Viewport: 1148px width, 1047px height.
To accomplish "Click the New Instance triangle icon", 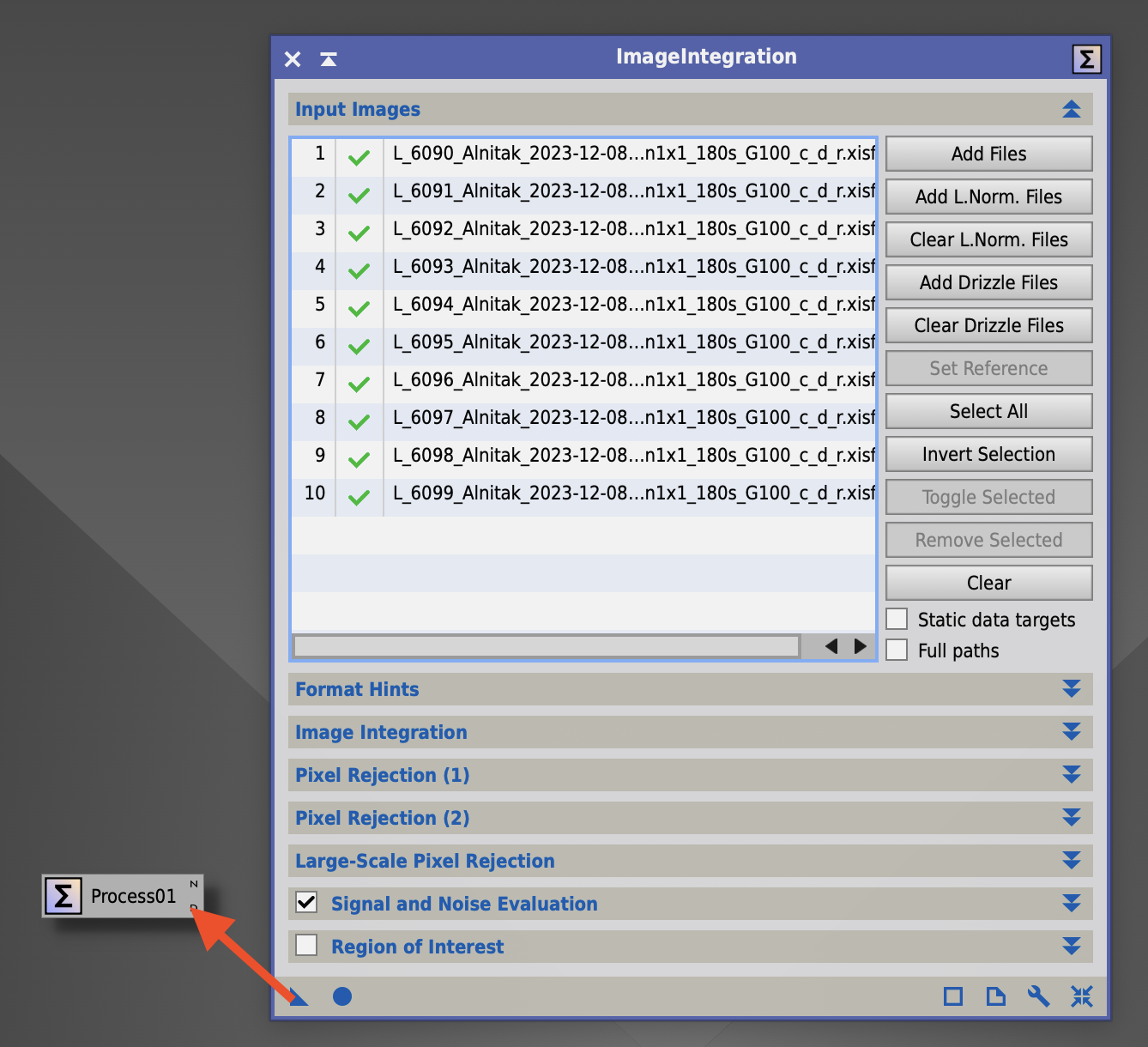I will point(297,996).
